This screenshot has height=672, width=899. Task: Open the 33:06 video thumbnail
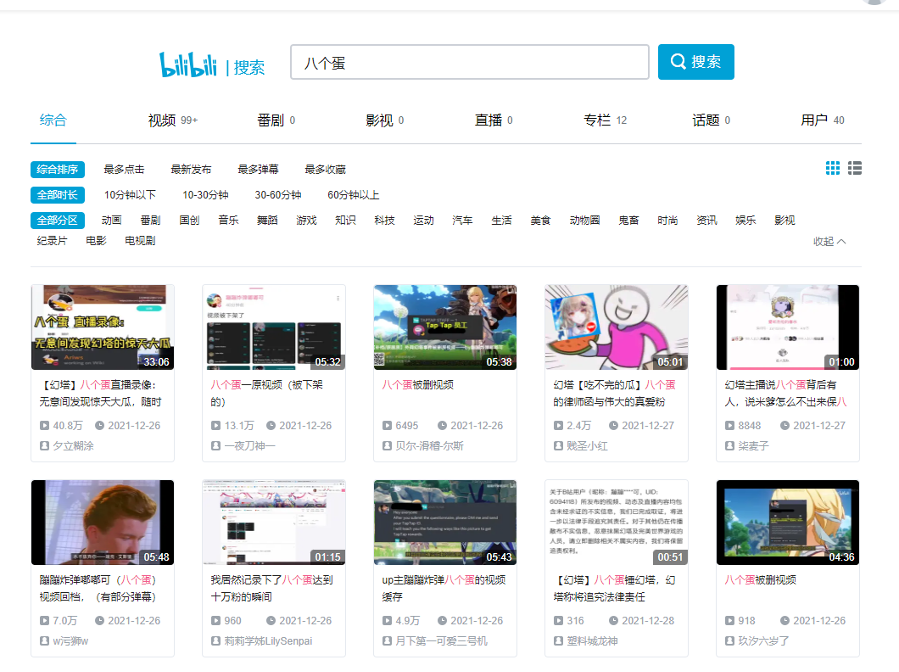point(102,327)
